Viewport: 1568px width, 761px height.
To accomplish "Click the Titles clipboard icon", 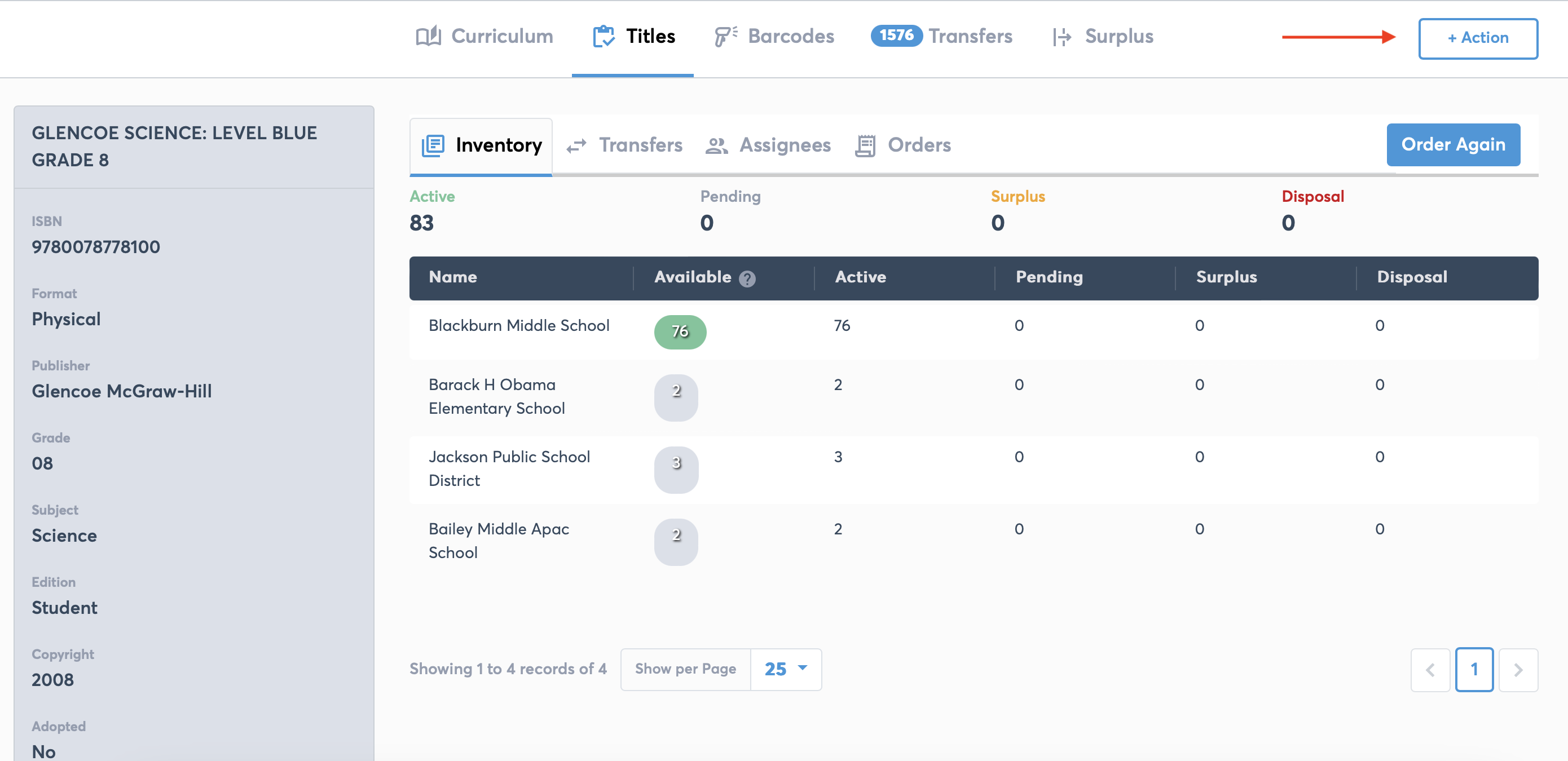I will 603,37.
